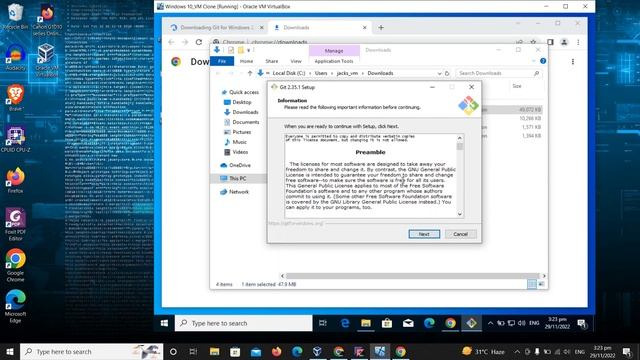Open the host Windows Start menu
The image size is (640, 360).
click(9, 352)
